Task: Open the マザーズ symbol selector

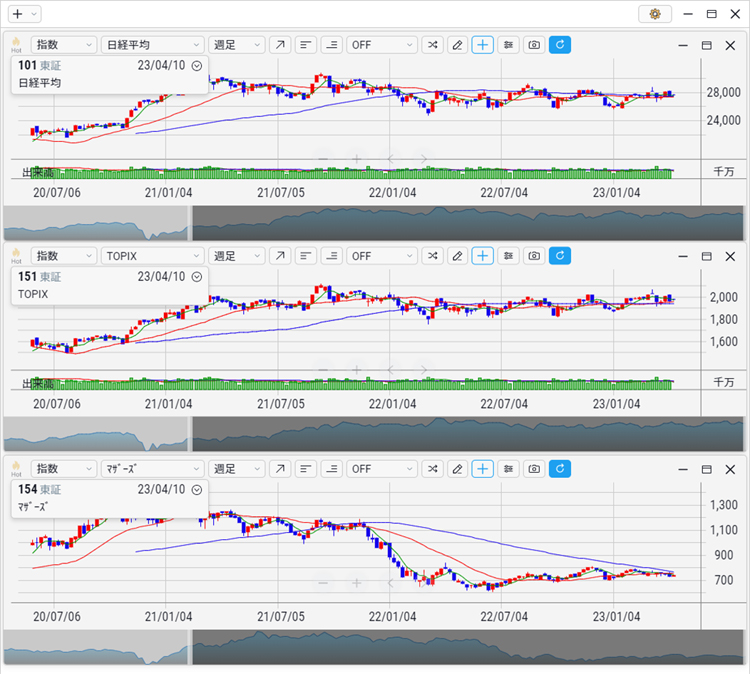Action: [152, 468]
